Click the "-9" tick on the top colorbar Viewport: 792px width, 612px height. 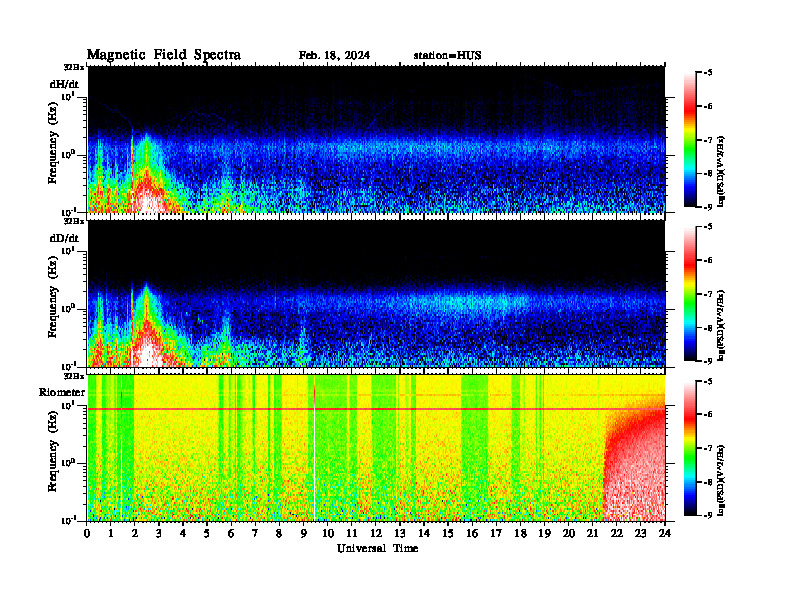708,207
